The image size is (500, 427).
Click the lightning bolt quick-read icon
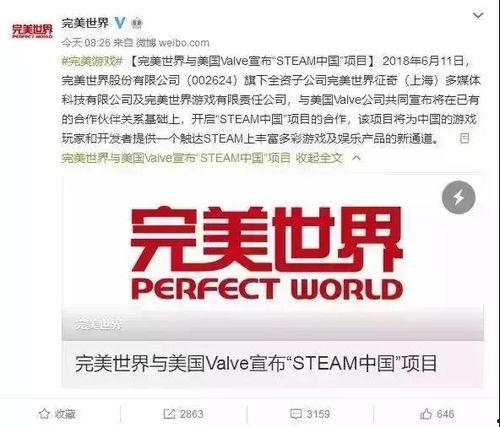click(459, 198)
